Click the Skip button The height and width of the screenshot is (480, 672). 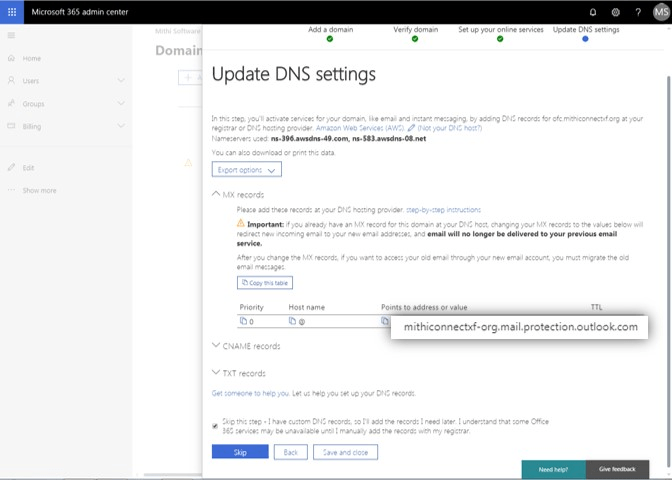(240, 452)
